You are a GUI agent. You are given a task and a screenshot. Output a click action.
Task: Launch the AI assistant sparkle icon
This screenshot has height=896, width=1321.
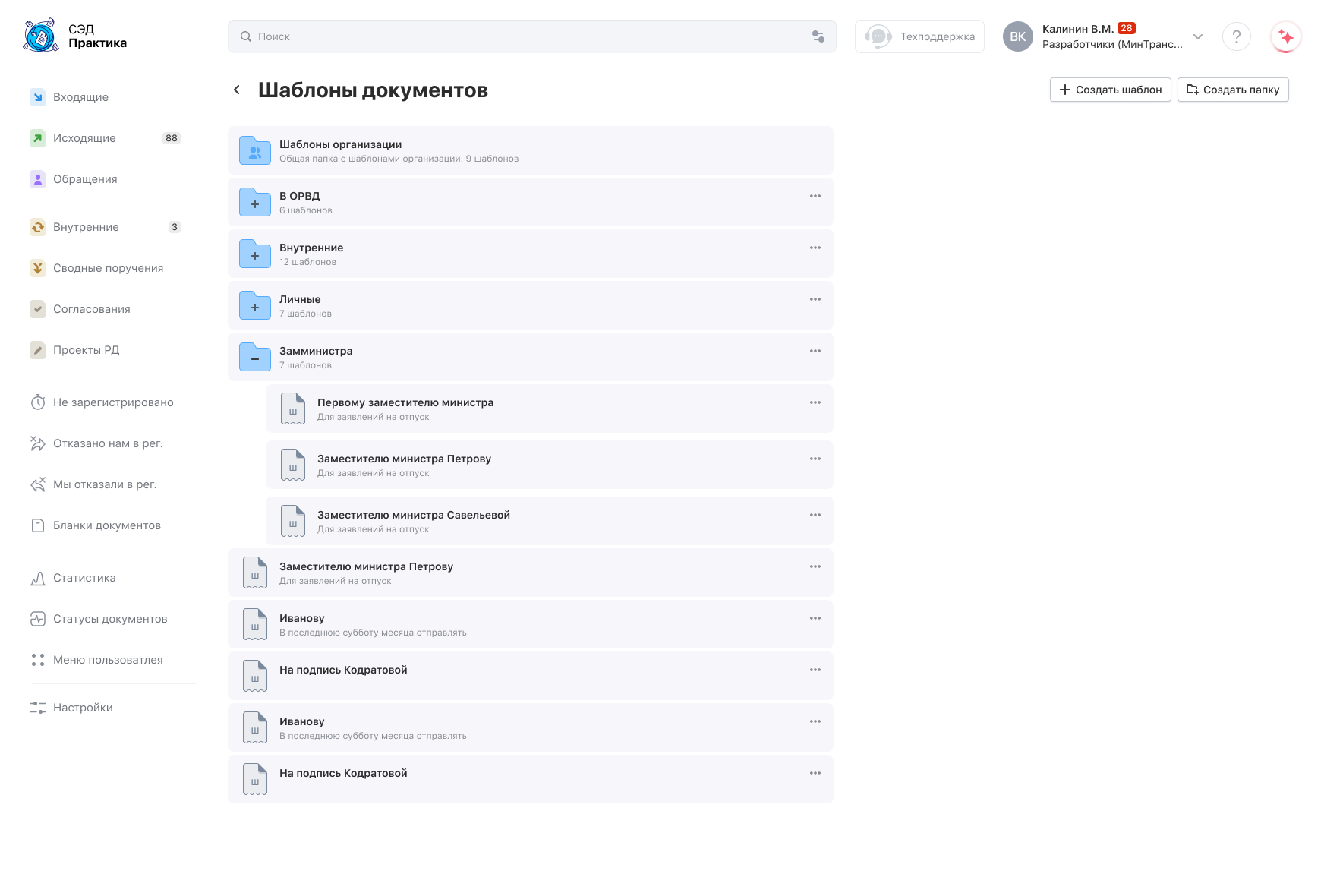(1285, 36)
